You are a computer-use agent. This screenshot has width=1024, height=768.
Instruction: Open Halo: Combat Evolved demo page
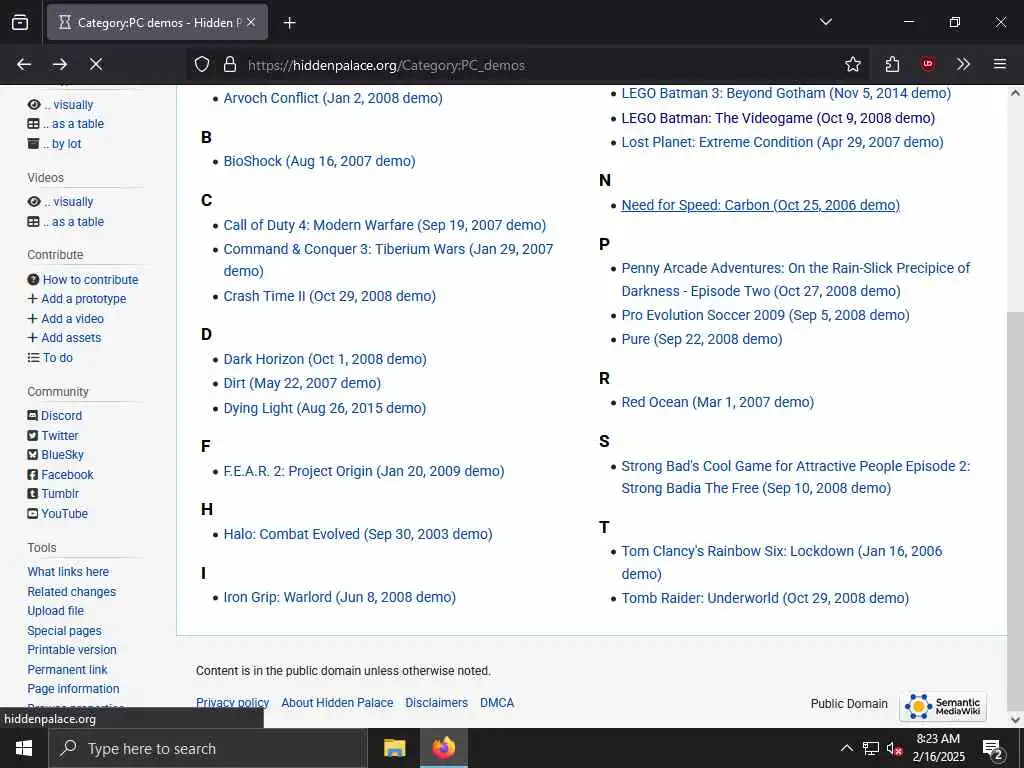pos(358,534)
